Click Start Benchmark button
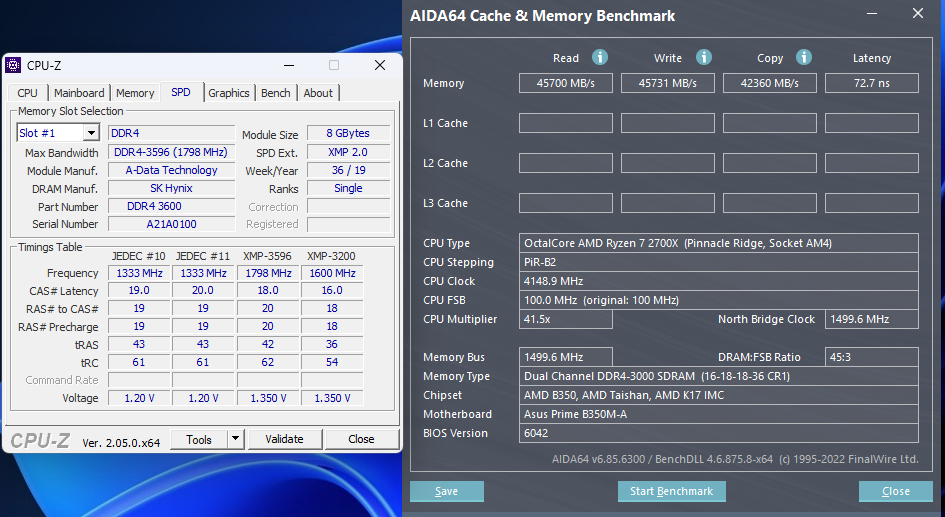This screenshot has height=517, width=945. point(671,491)
